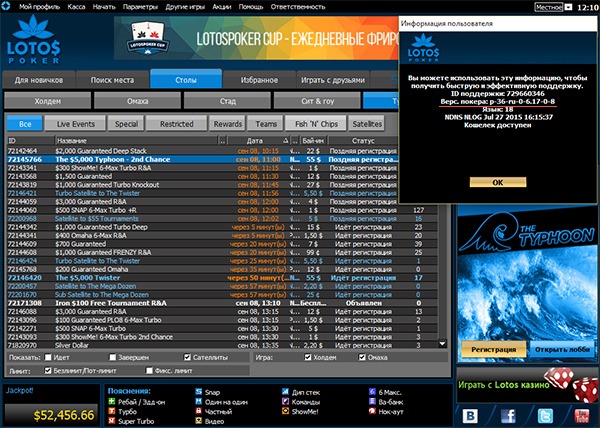Open the VKontakte social icon
This screenshot has width=600, height=428.
(470, 416)
